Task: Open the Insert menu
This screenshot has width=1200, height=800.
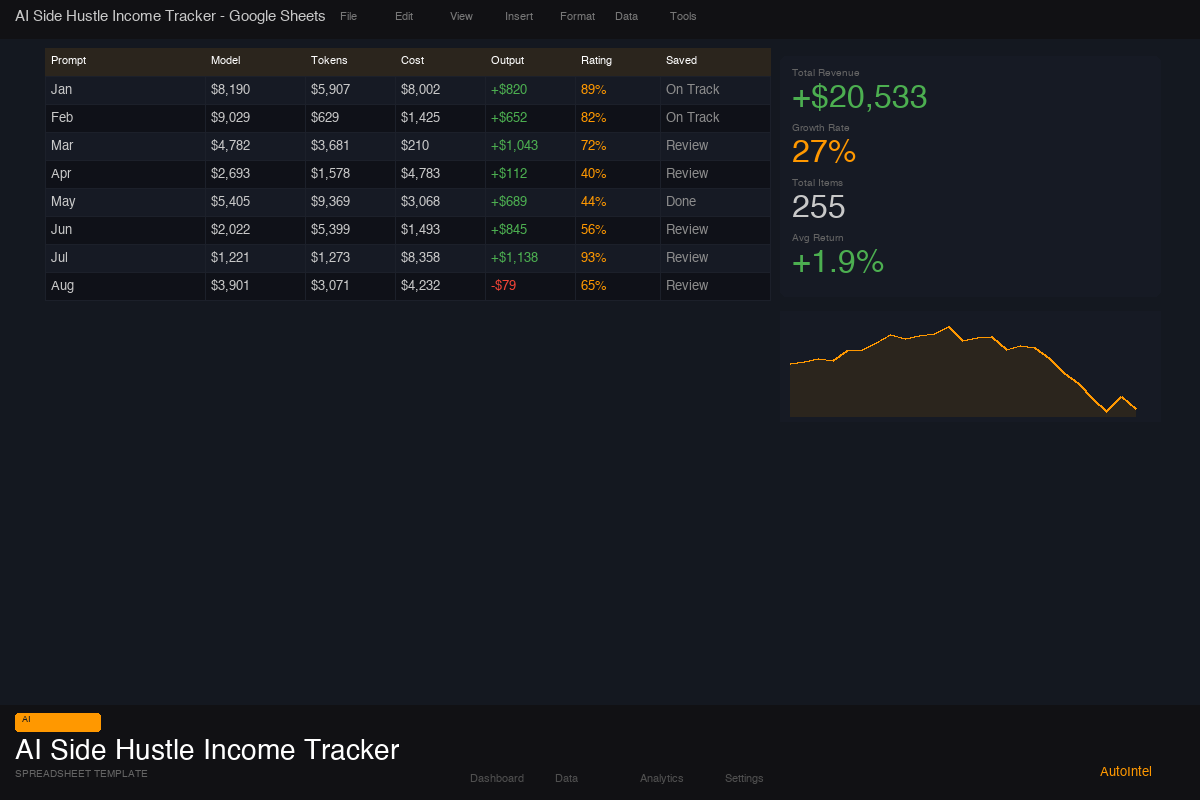Action: [x=519, y=16]
